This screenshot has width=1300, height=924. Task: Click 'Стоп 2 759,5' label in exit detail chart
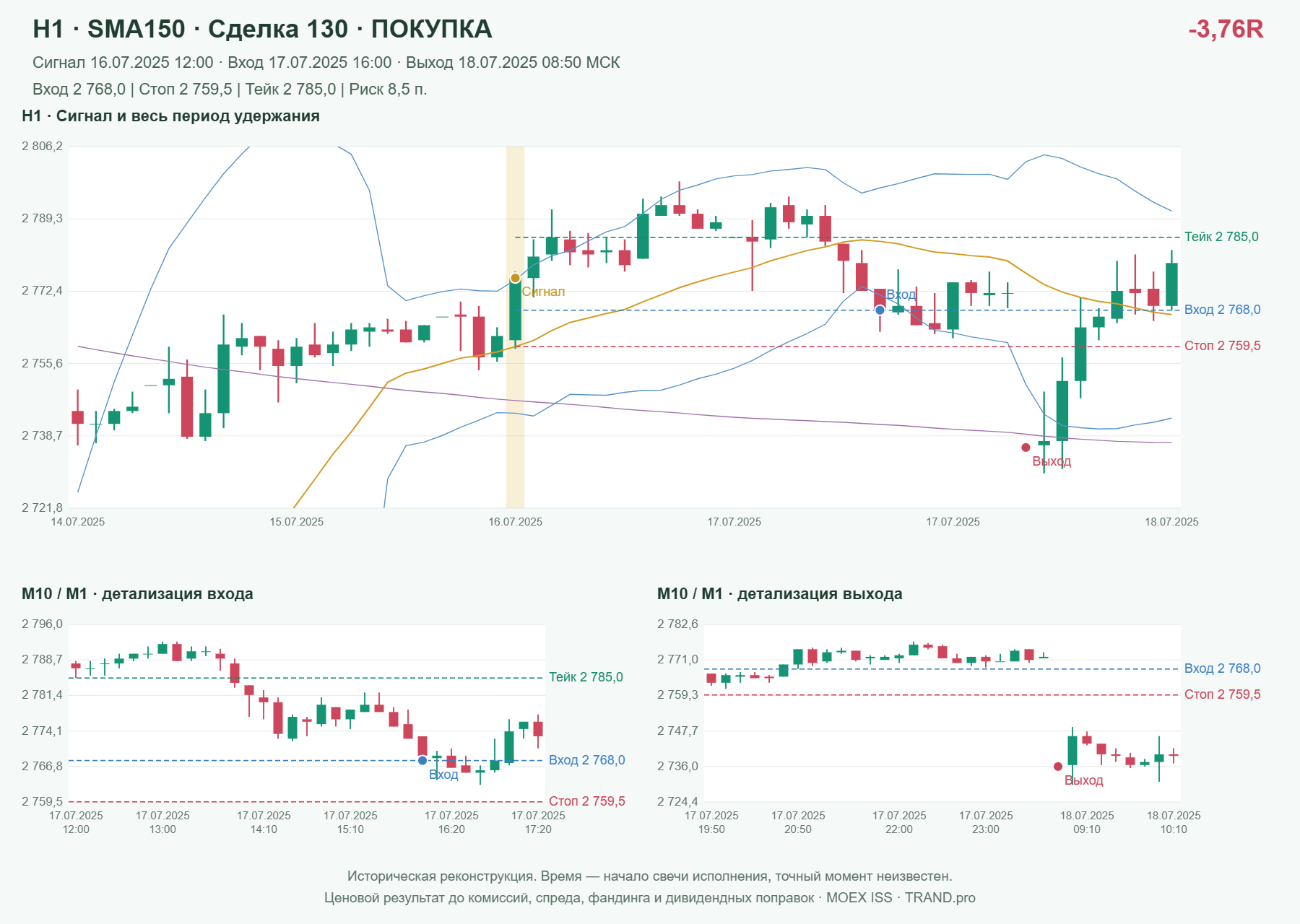(x=1222, y=694)
